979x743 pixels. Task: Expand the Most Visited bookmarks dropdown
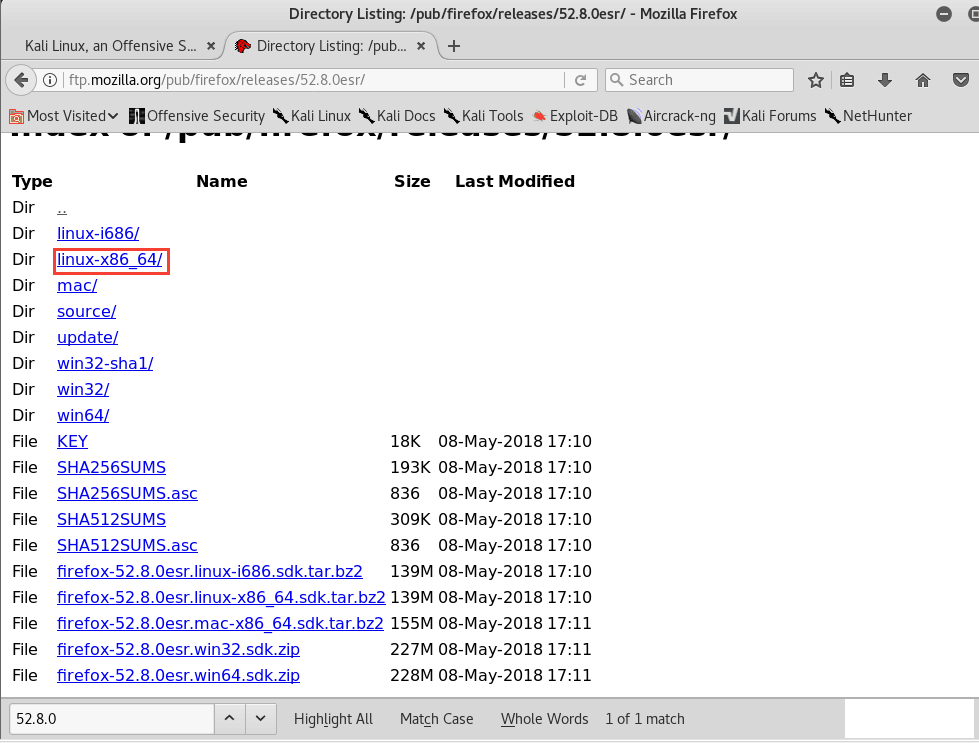point(65,116)
